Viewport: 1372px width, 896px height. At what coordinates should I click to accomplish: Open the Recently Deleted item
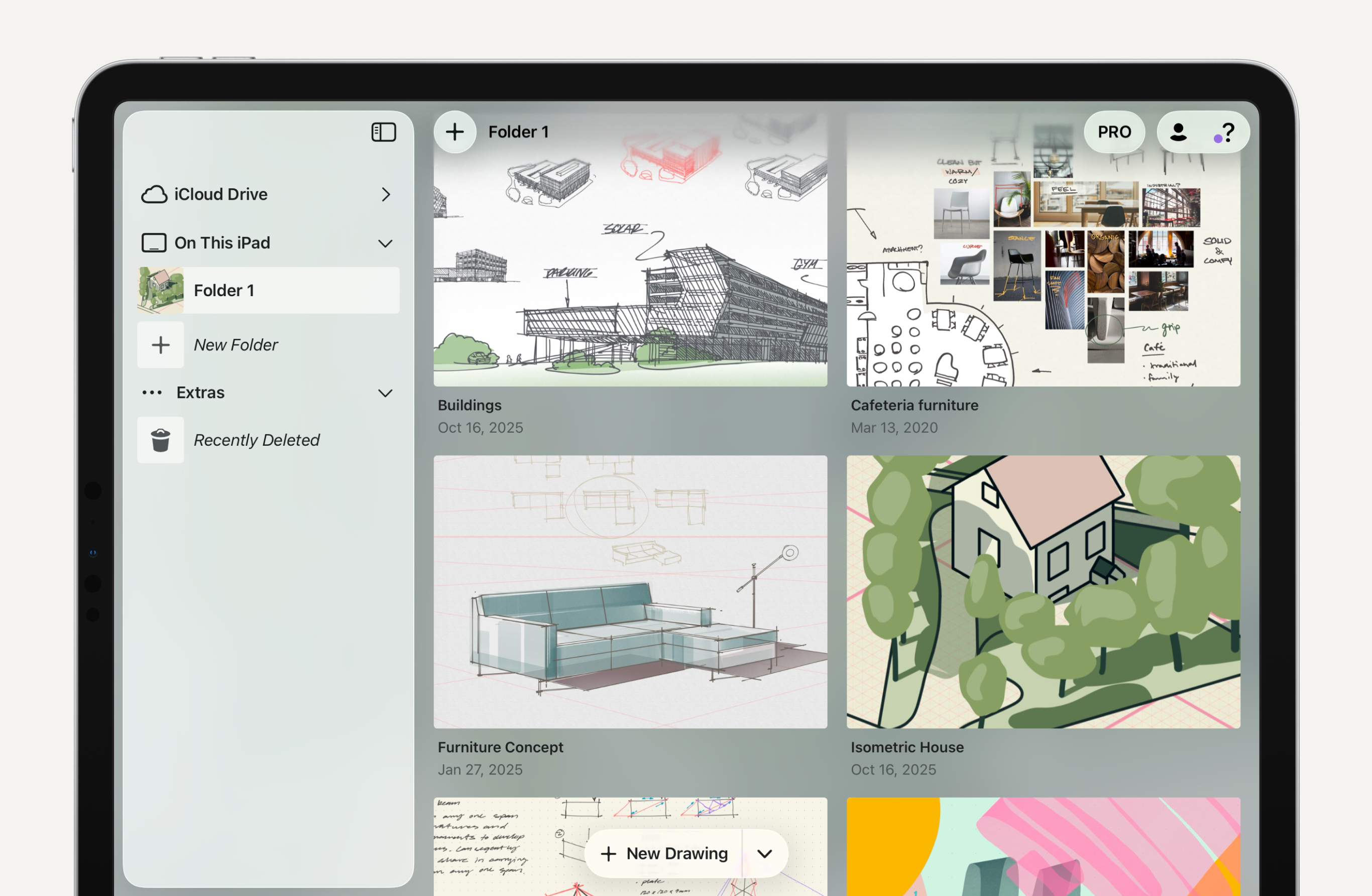257,440
